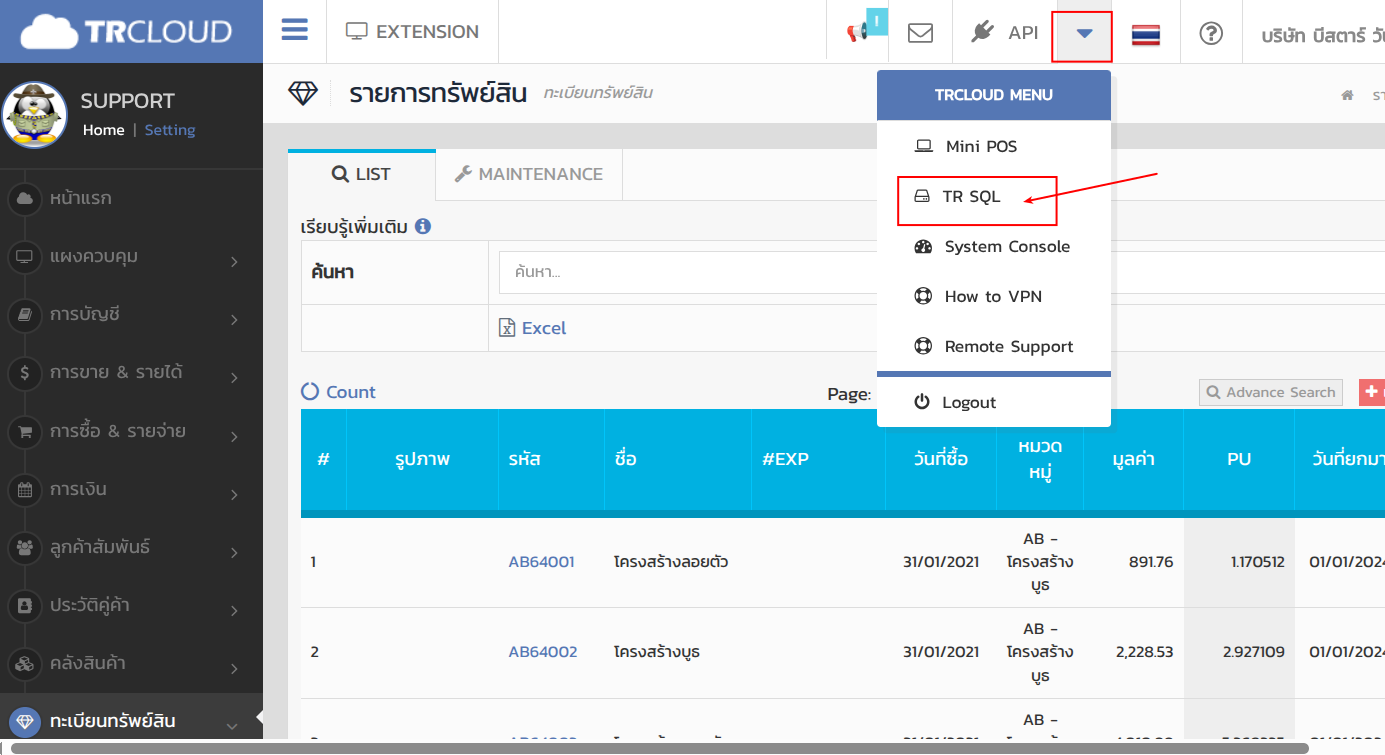Click the info icon beside เรียนรู้เพิ่มเติม

(423, 226)
